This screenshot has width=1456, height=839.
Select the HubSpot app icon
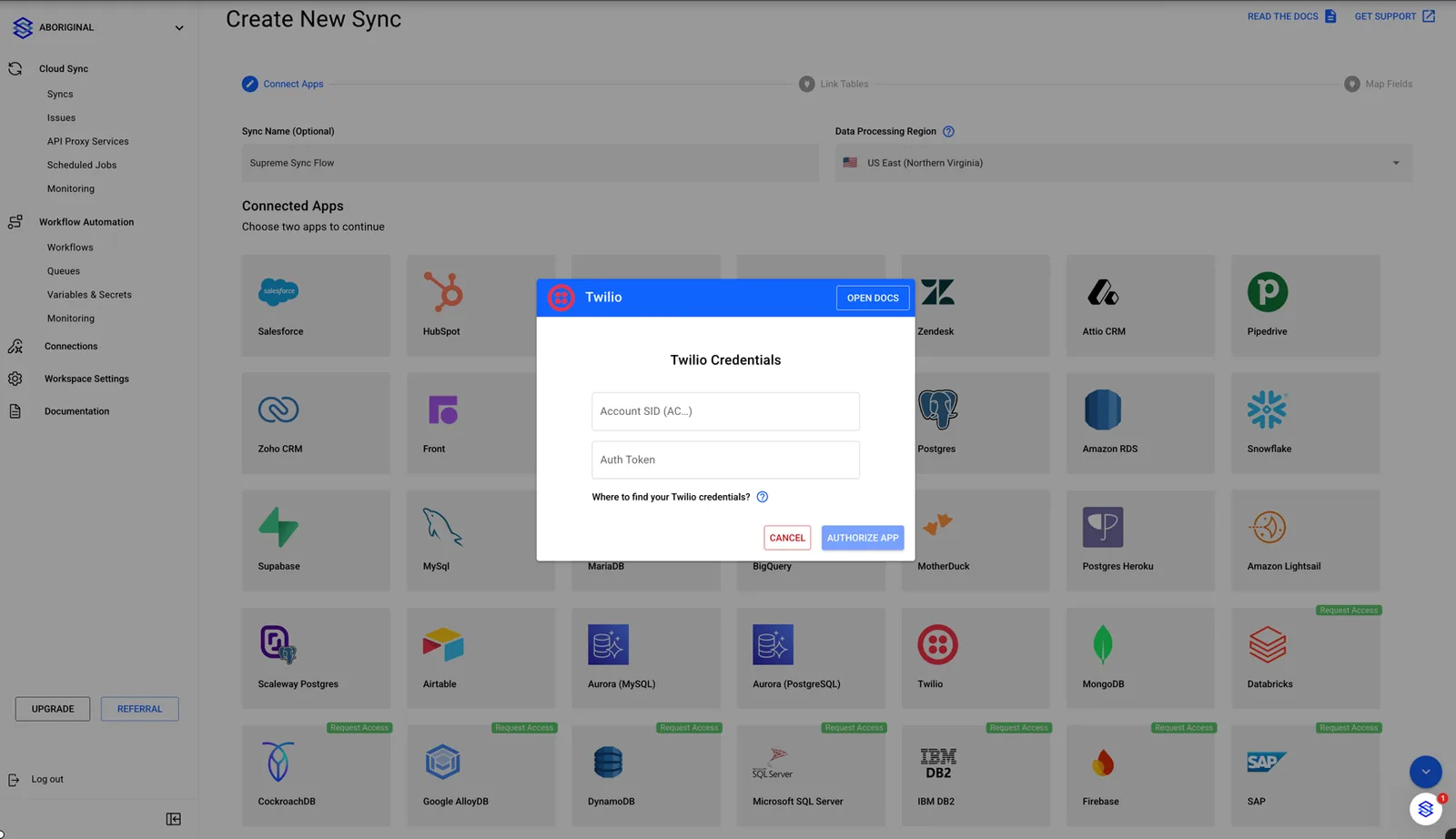(x=443, y=292)
